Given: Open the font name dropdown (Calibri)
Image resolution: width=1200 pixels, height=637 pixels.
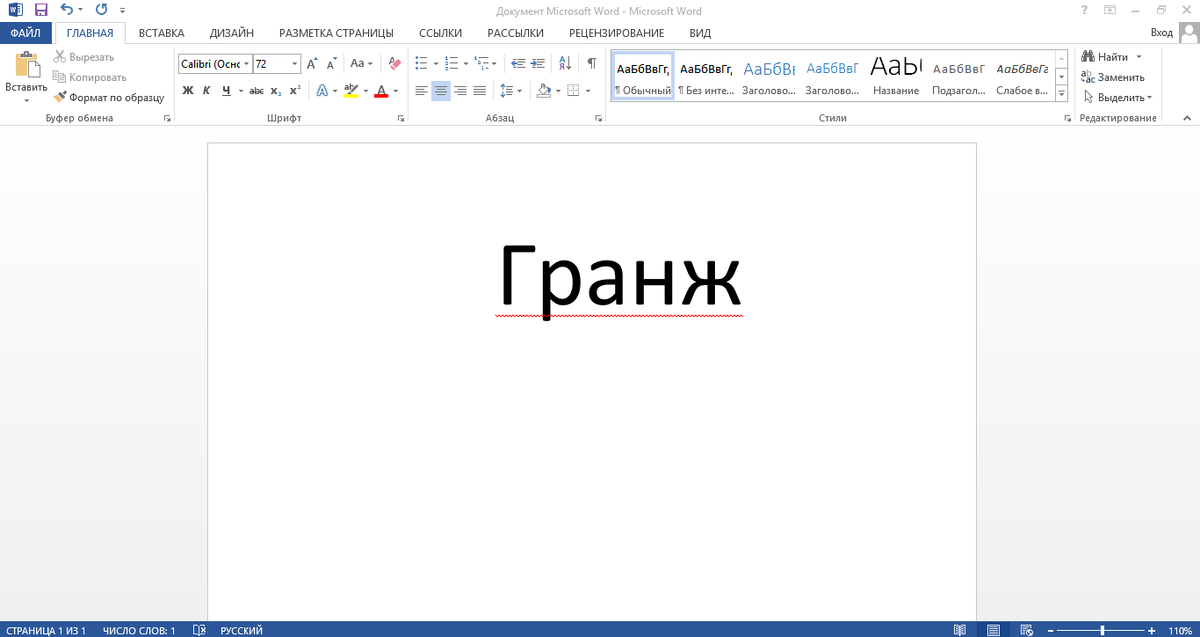Looking at the screenshot, I should [x=246, y=64].
